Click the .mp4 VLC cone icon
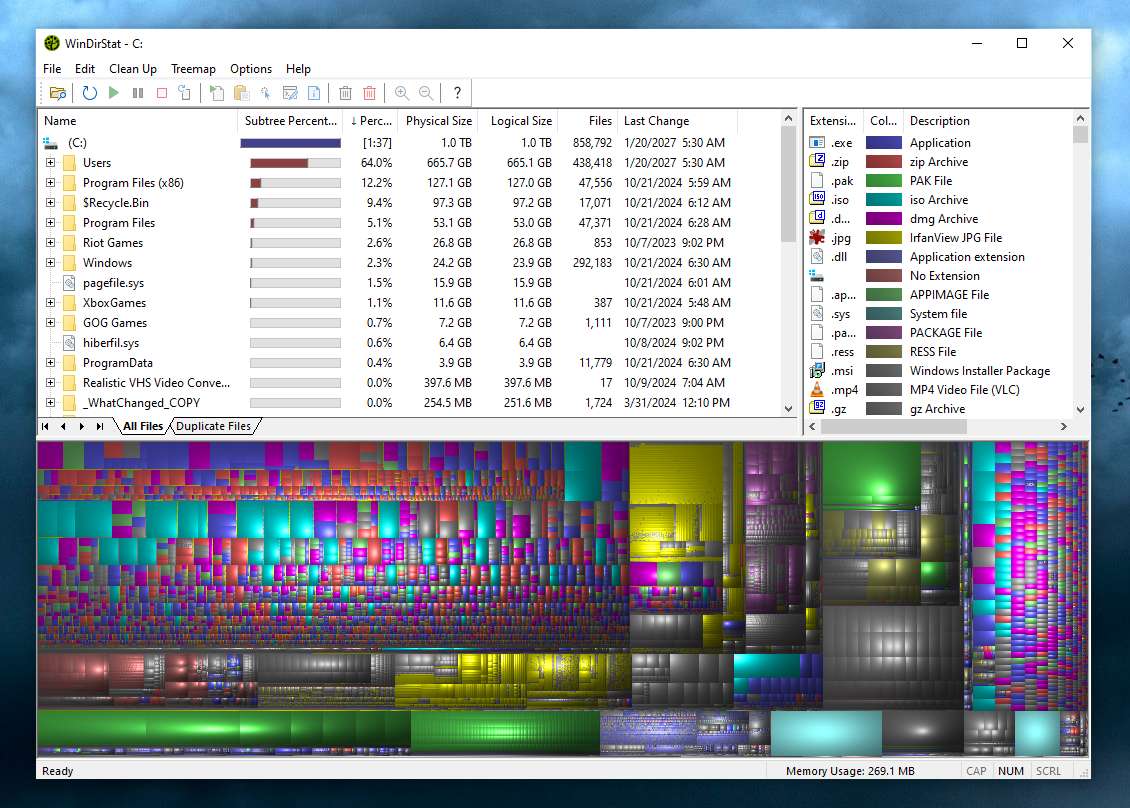This screenshot has height=808, width=1130. (817, 389)
